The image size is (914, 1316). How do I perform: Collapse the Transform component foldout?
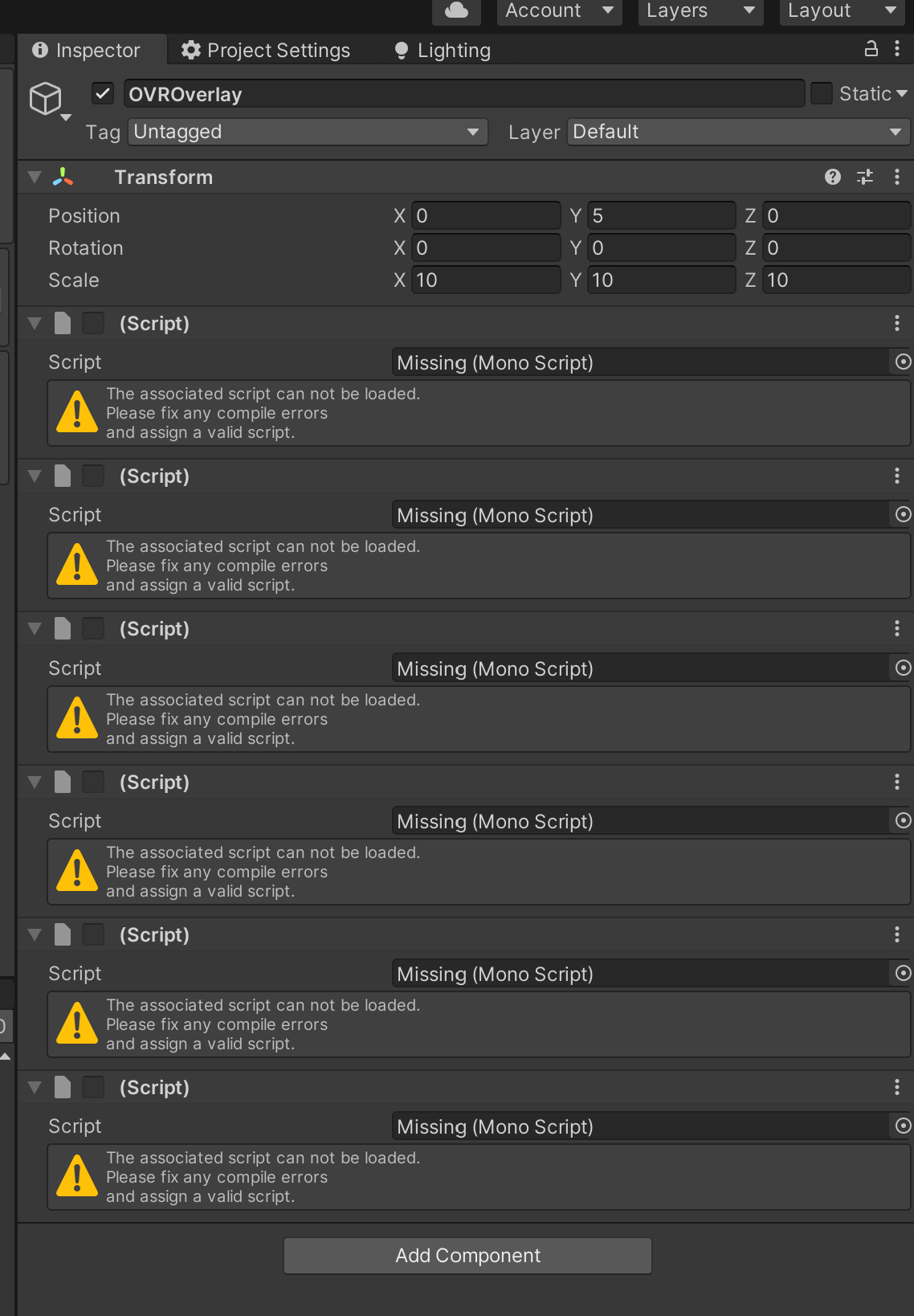coord(35,177)
